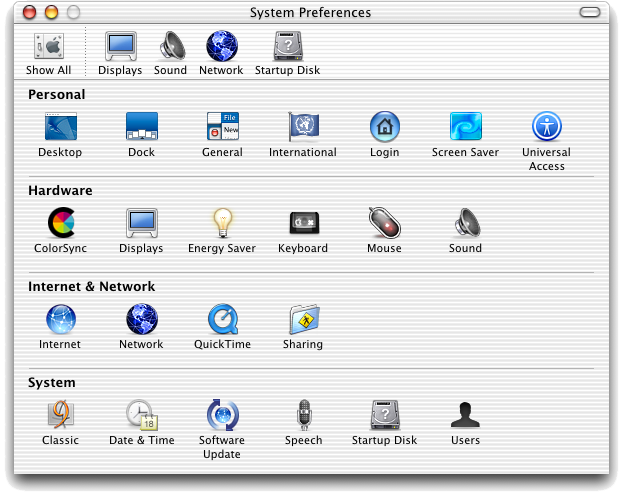Open the Users preferences icon

(x=465, y=415)
